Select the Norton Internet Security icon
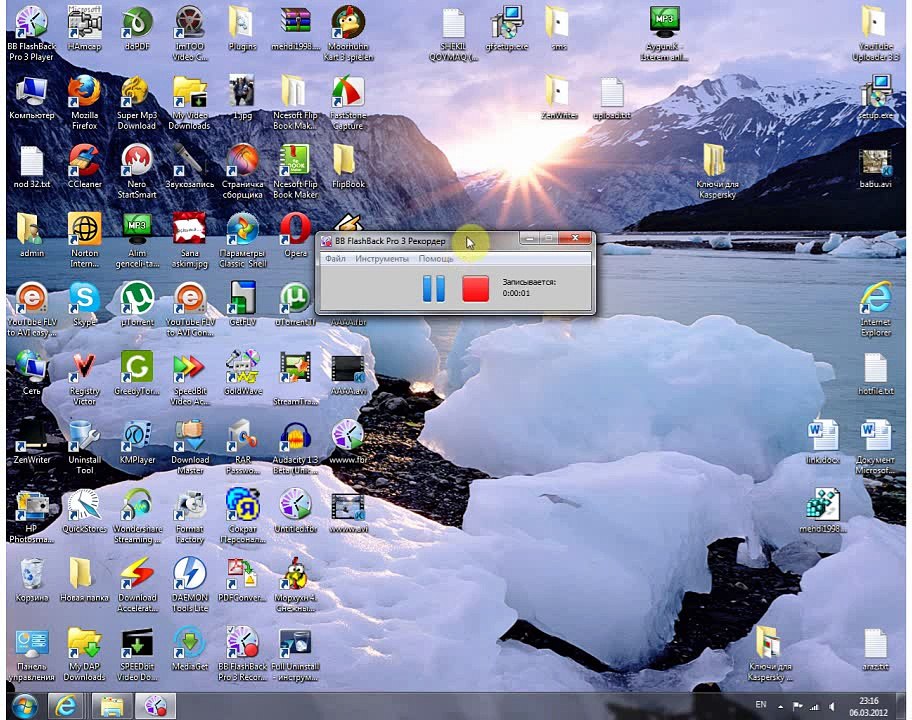912x720 pixels. (x=84, y=241)
